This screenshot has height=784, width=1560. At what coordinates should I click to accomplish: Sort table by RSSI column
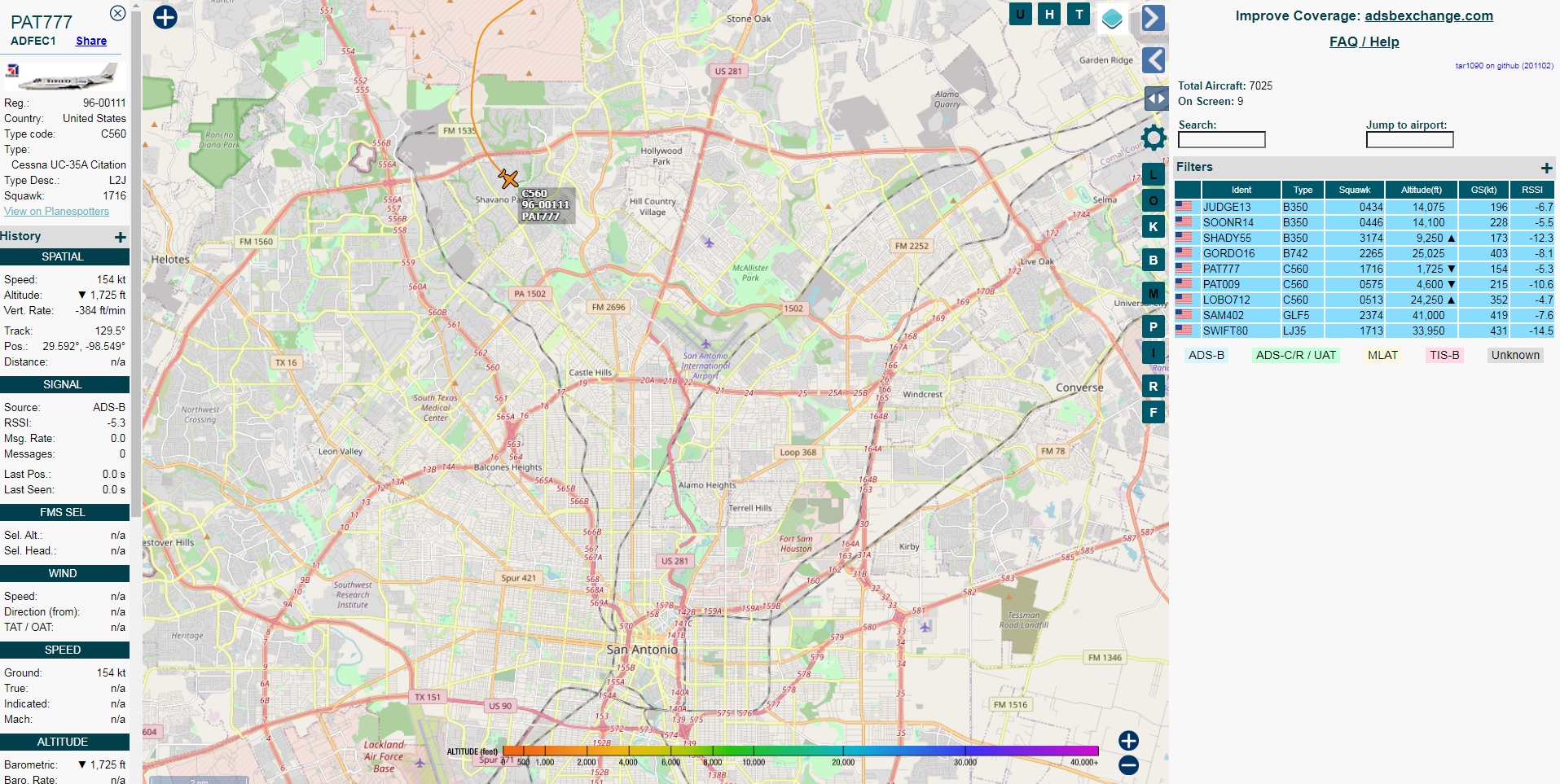tap(1532, 190)
